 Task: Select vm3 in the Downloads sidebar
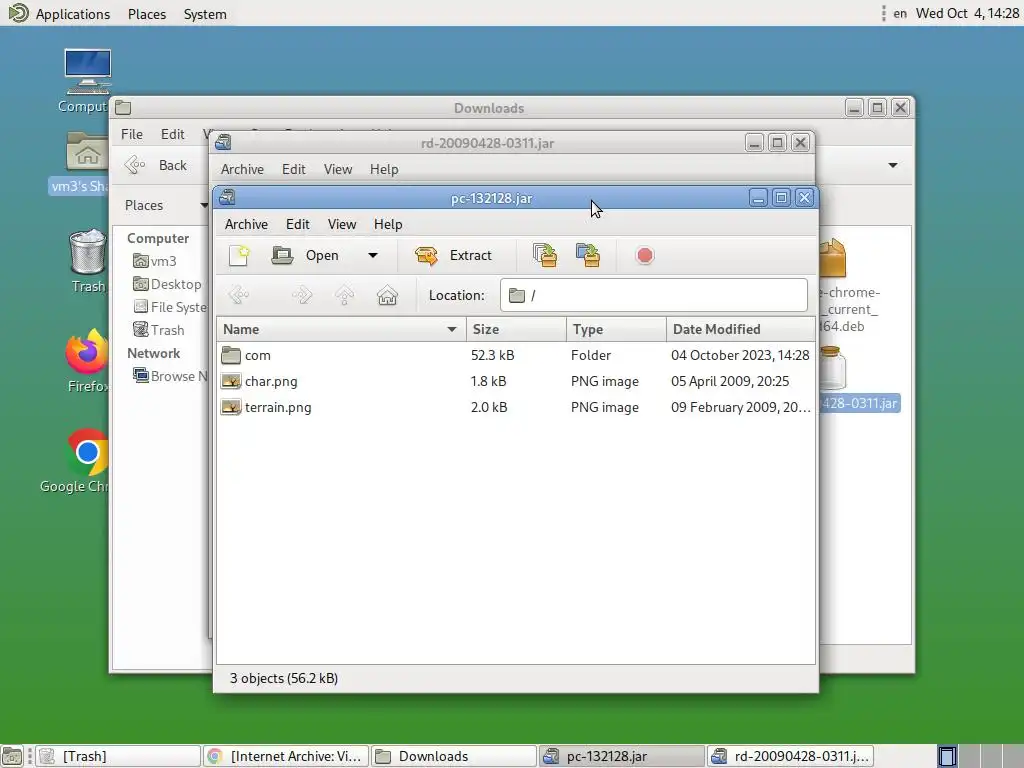[x=155, y=261]
